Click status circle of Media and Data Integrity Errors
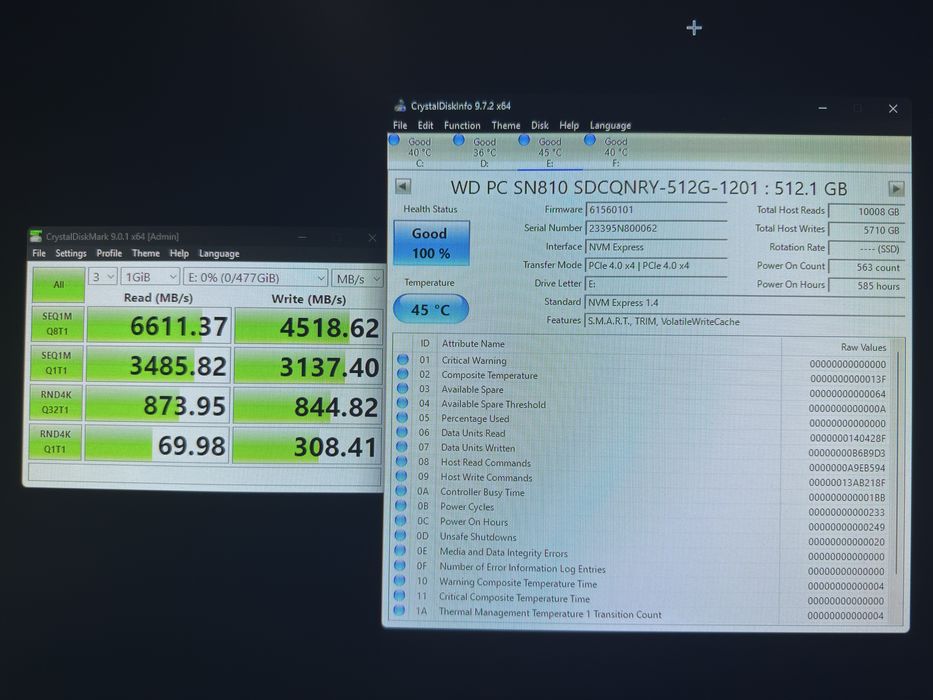This screenshot has width=933, height=700. (400, 551)
